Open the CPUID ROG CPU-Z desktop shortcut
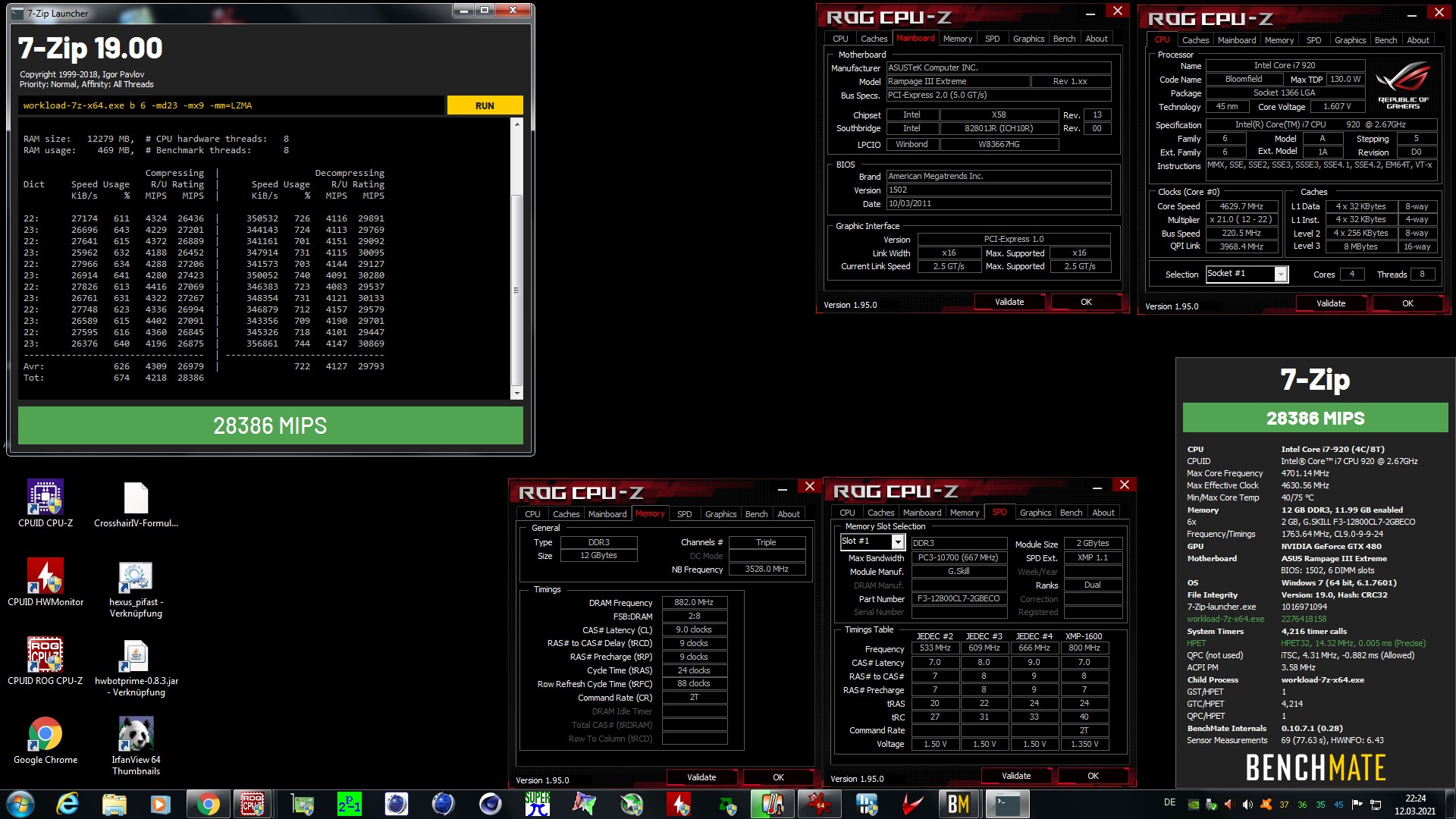 point(45,661)
